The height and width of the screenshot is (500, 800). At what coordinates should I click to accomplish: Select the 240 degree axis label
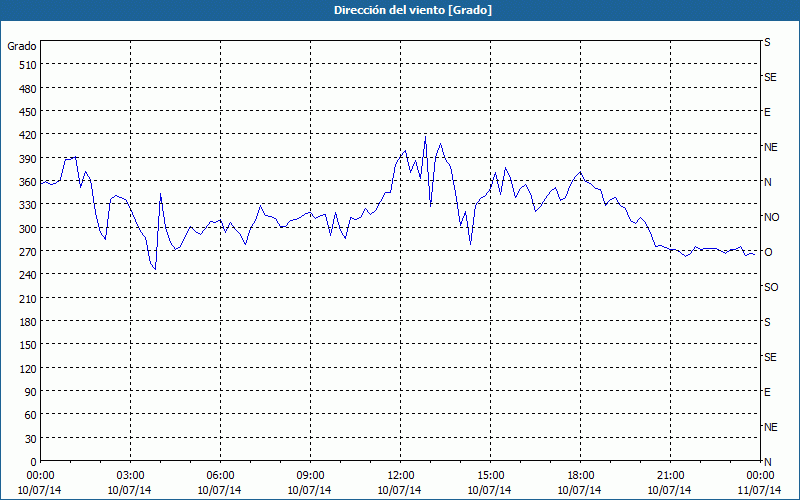[28, 276]
